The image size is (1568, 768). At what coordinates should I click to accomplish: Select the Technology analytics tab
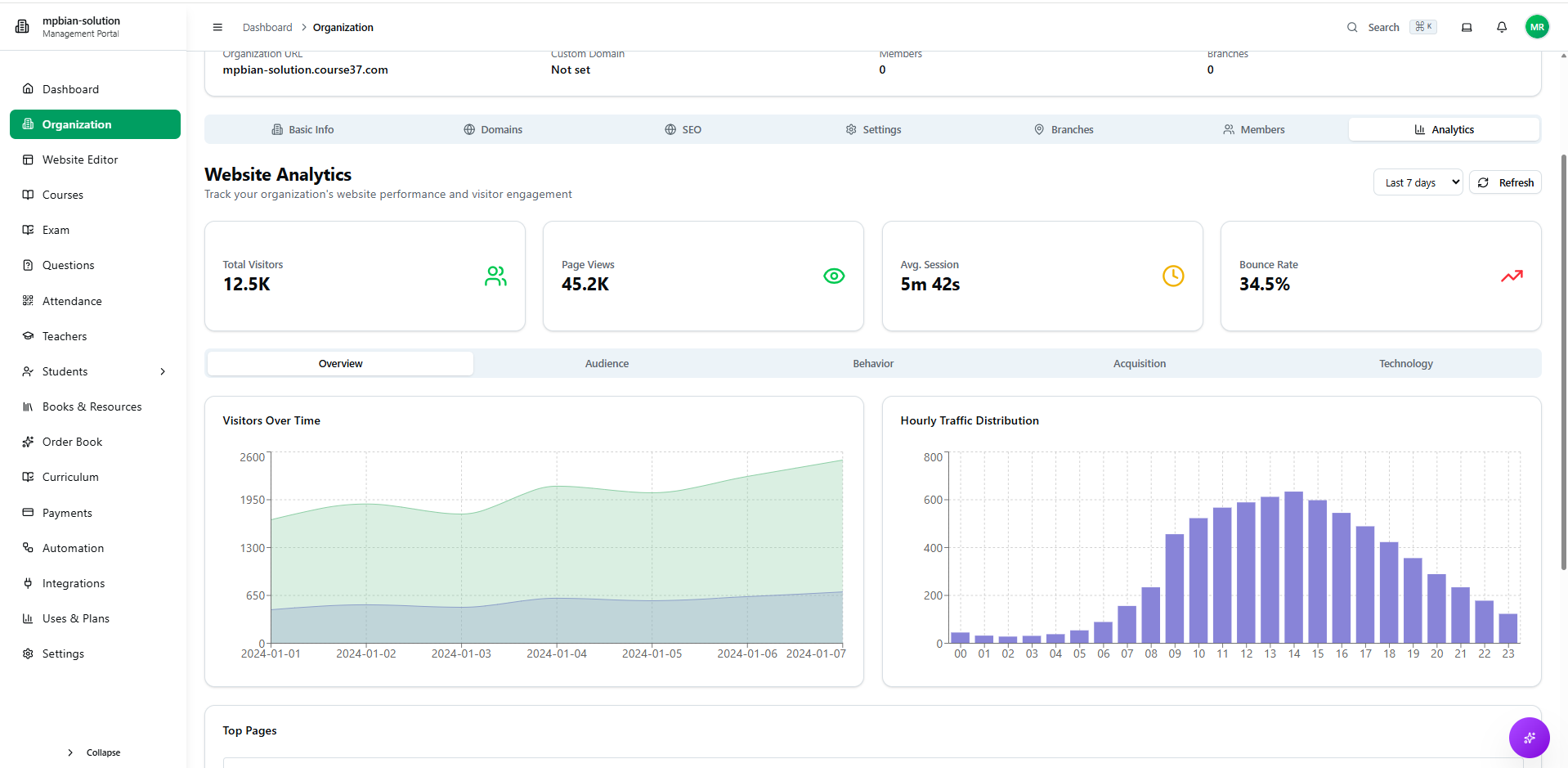pos(1405,364)
